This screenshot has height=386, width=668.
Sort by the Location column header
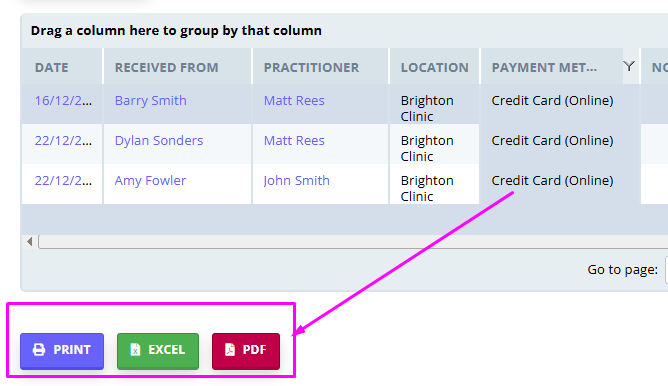[435, 67]
